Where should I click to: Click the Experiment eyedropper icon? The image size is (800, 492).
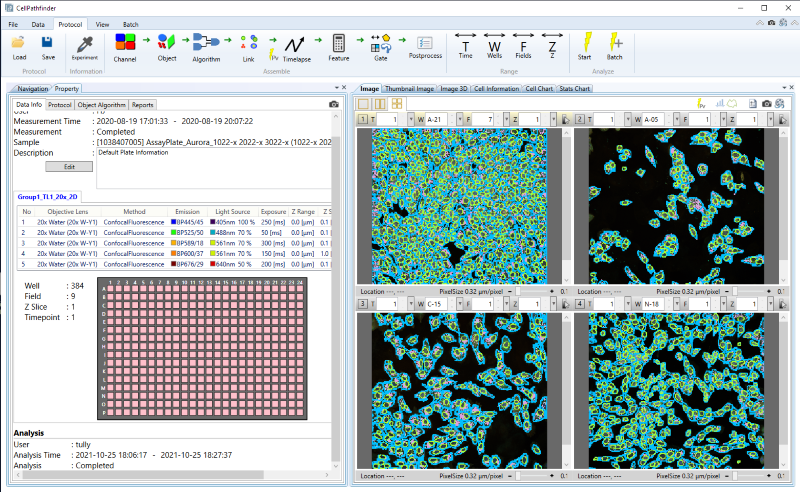[x=85, y=43]
